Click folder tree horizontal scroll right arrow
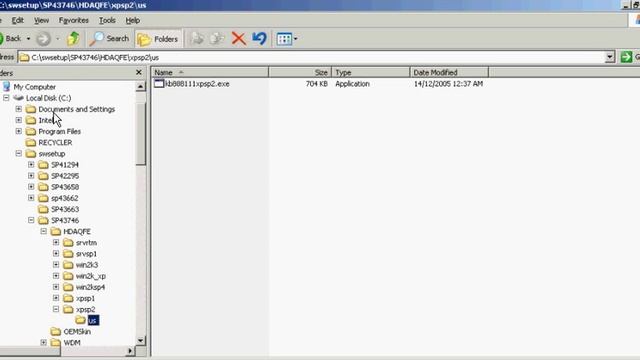640x360 pixels. [x=130, y=351]
